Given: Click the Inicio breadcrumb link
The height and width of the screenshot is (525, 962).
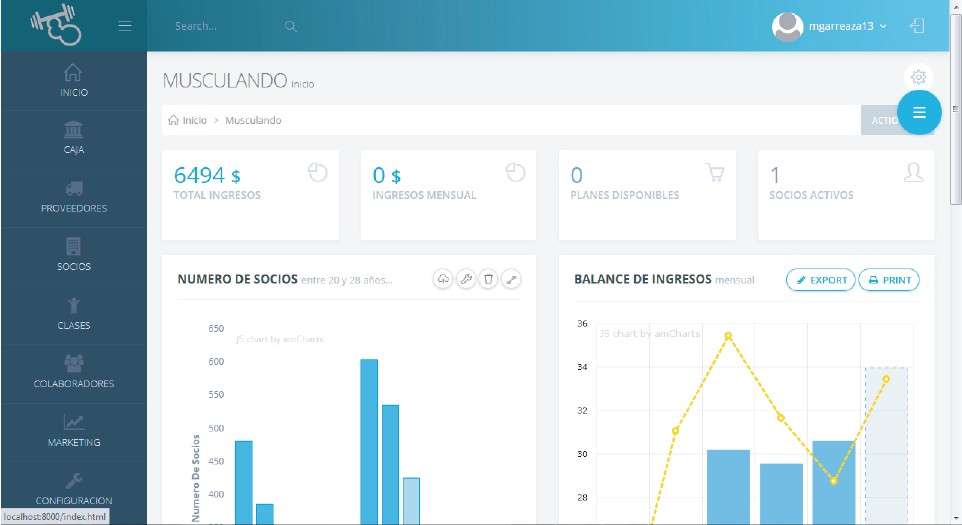Looking at the screenshot, I should [x=194, y=120].
